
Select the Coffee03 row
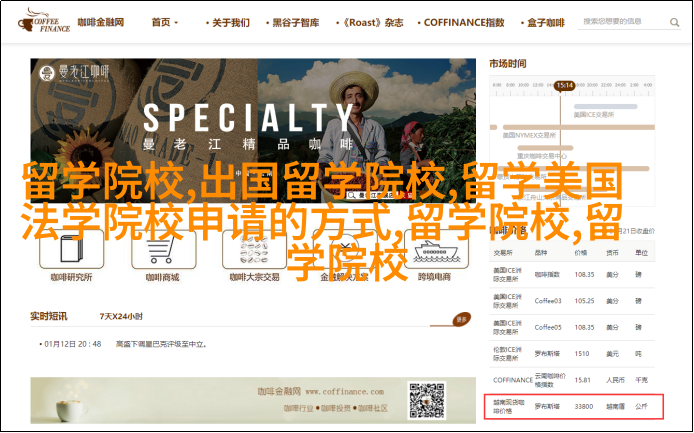572,301
